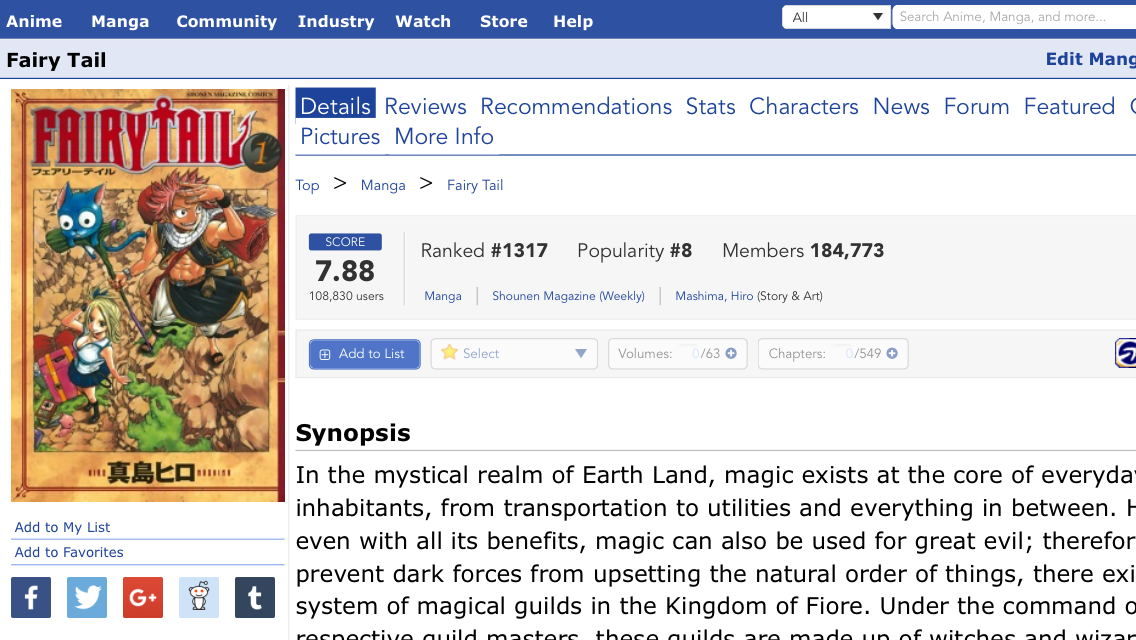Share on Tumblr icon
The image size is (1136, 640).
click(255, 597)
